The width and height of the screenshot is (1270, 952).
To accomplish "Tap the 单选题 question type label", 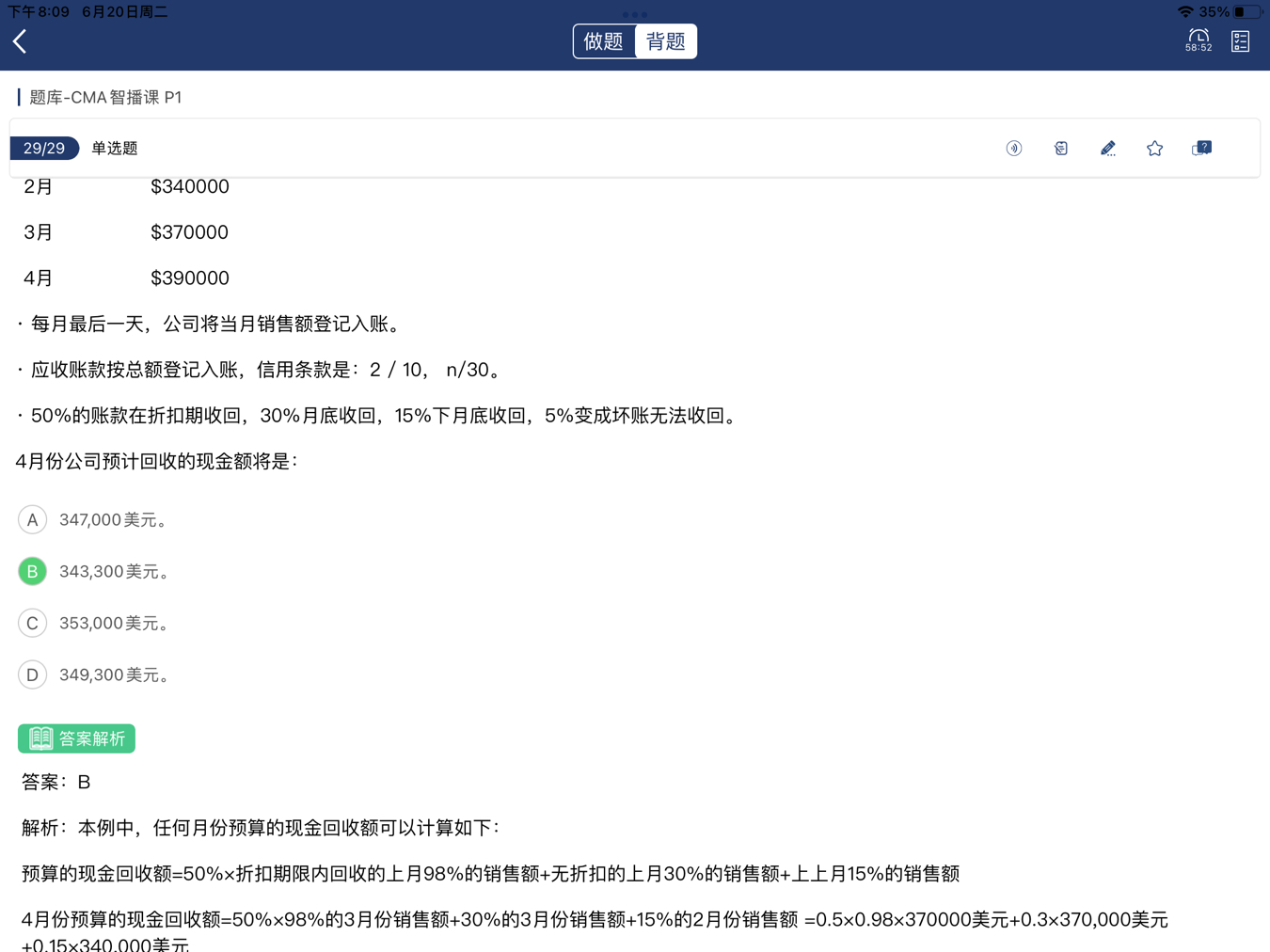I will point(115,149).
